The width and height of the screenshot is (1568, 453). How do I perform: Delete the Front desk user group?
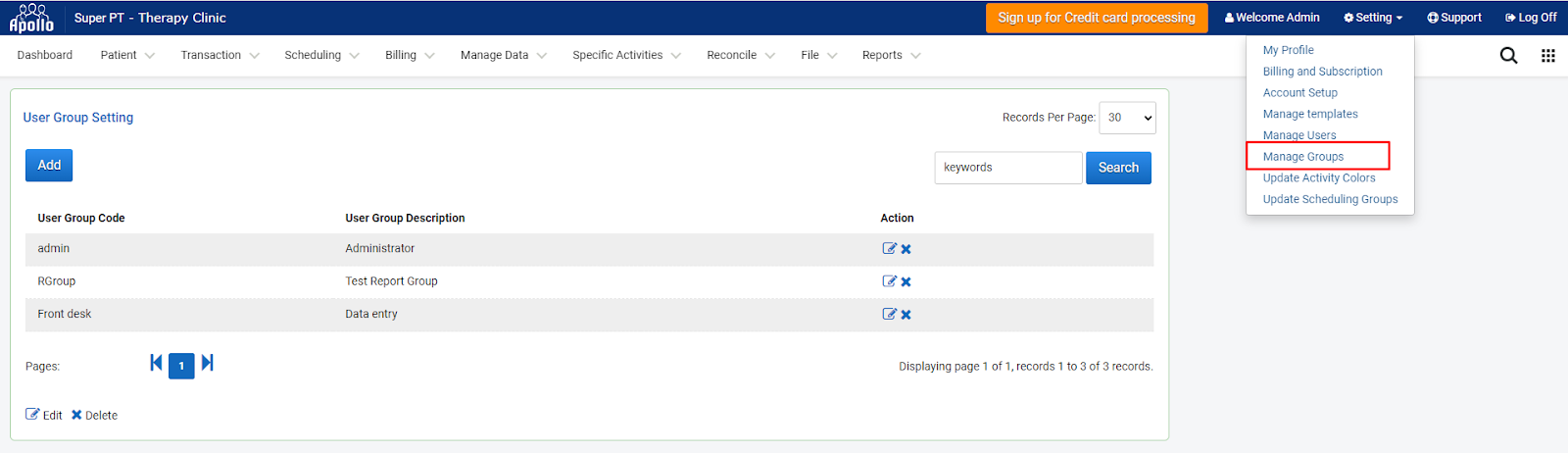[x=906, y=315]
